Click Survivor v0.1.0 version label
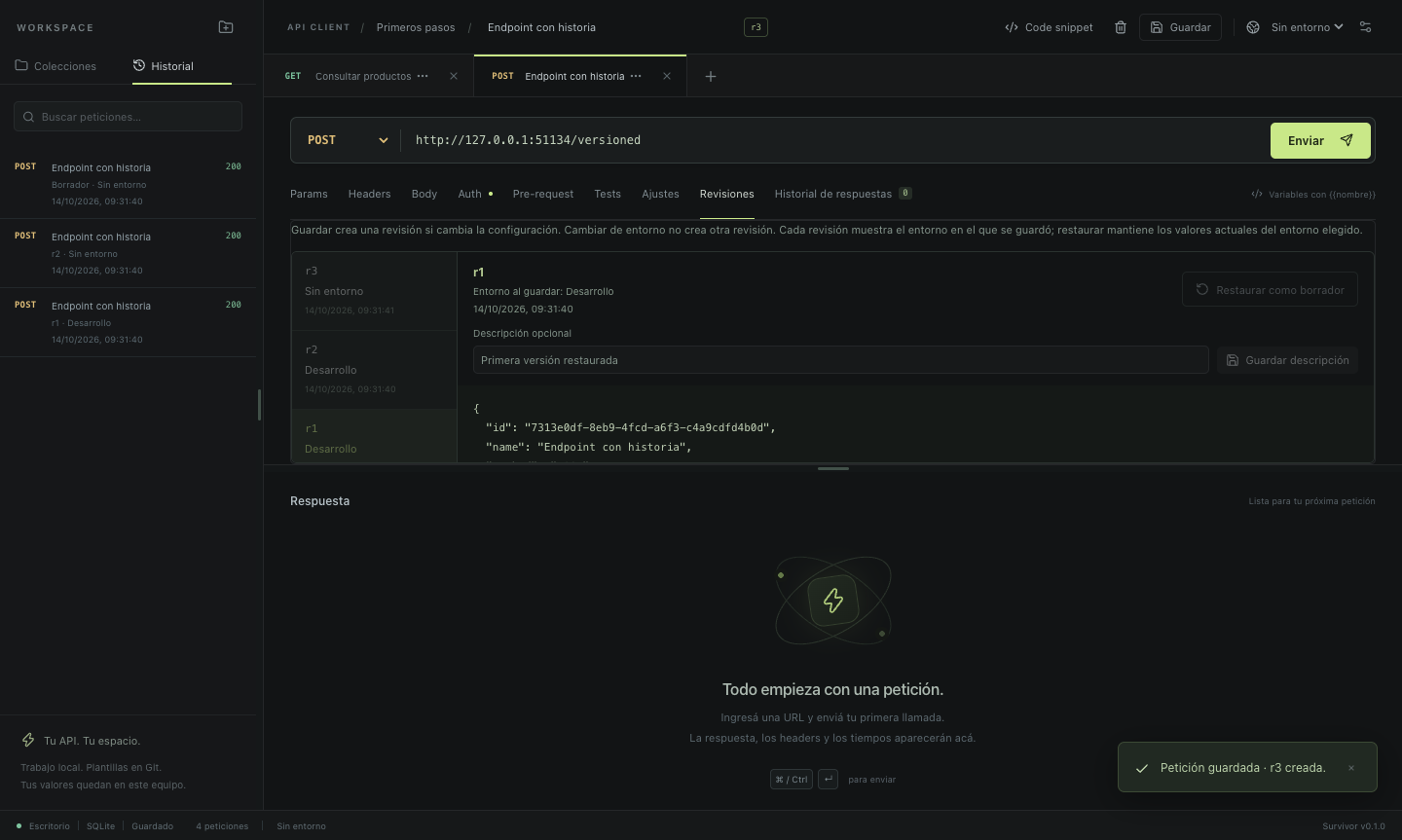This screenshot has height=840, width=1402. 1353,826
